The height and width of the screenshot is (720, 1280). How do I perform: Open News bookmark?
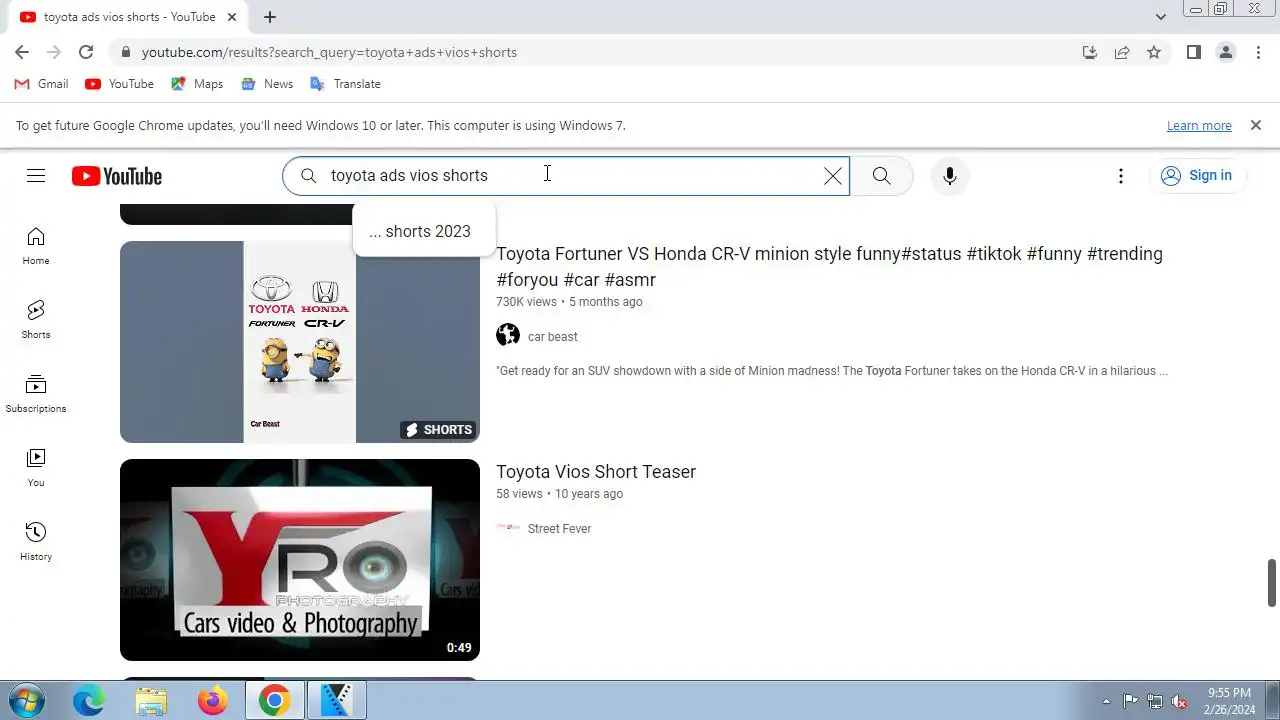267,84
